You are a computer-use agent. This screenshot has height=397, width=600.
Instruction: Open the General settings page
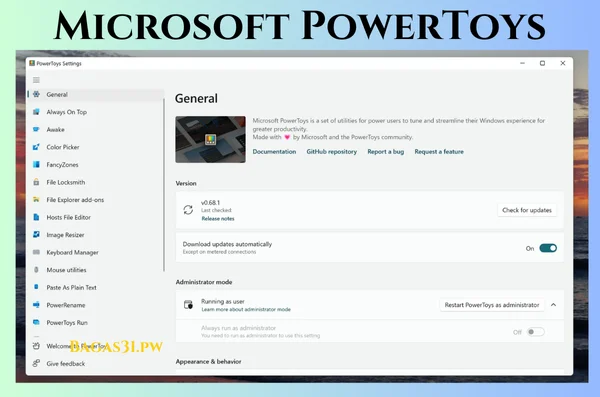(x=96, y=95)
